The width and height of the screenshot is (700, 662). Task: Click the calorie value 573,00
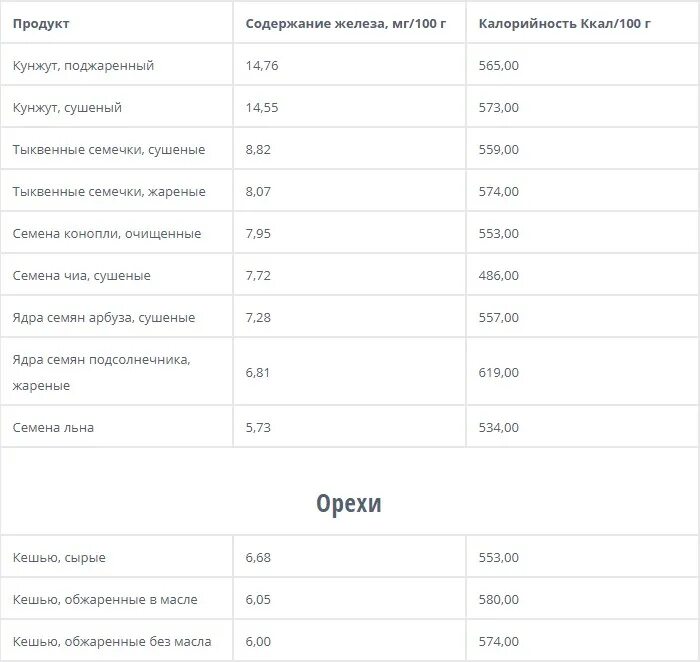499,108
